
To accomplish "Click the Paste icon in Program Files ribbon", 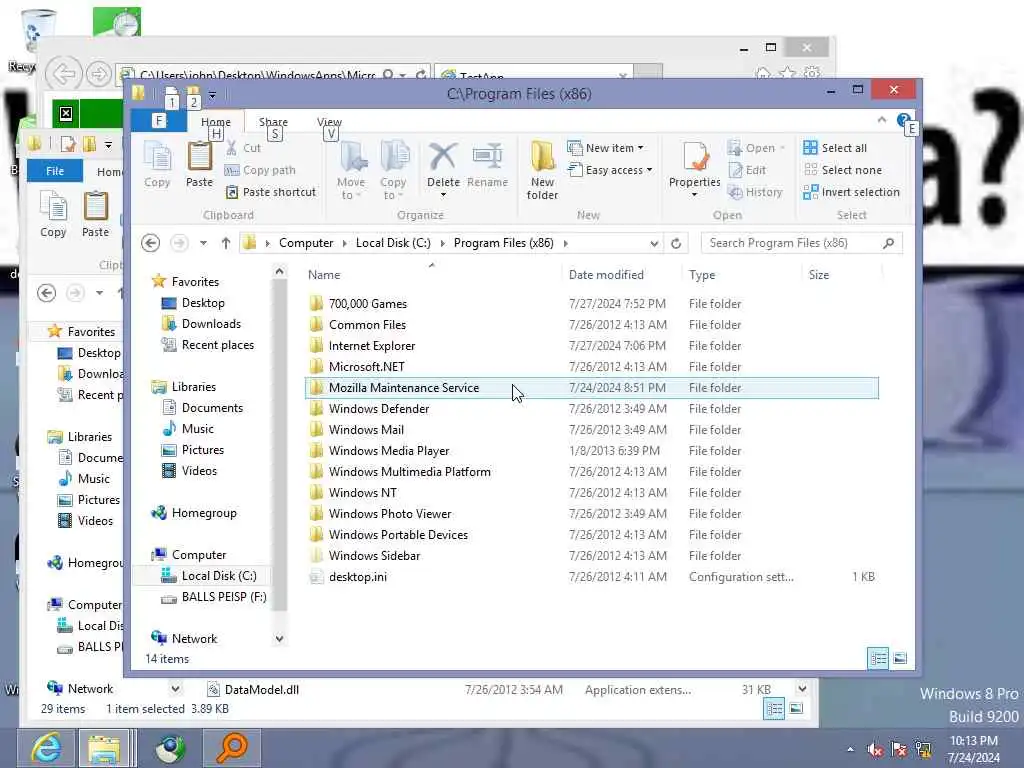I will tap(199, 158).
